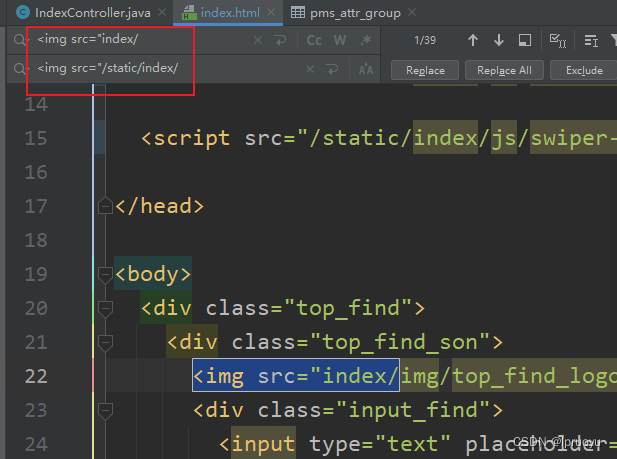
Task: Click the highlighted <img src="index/ match
Action: (296, 375)
